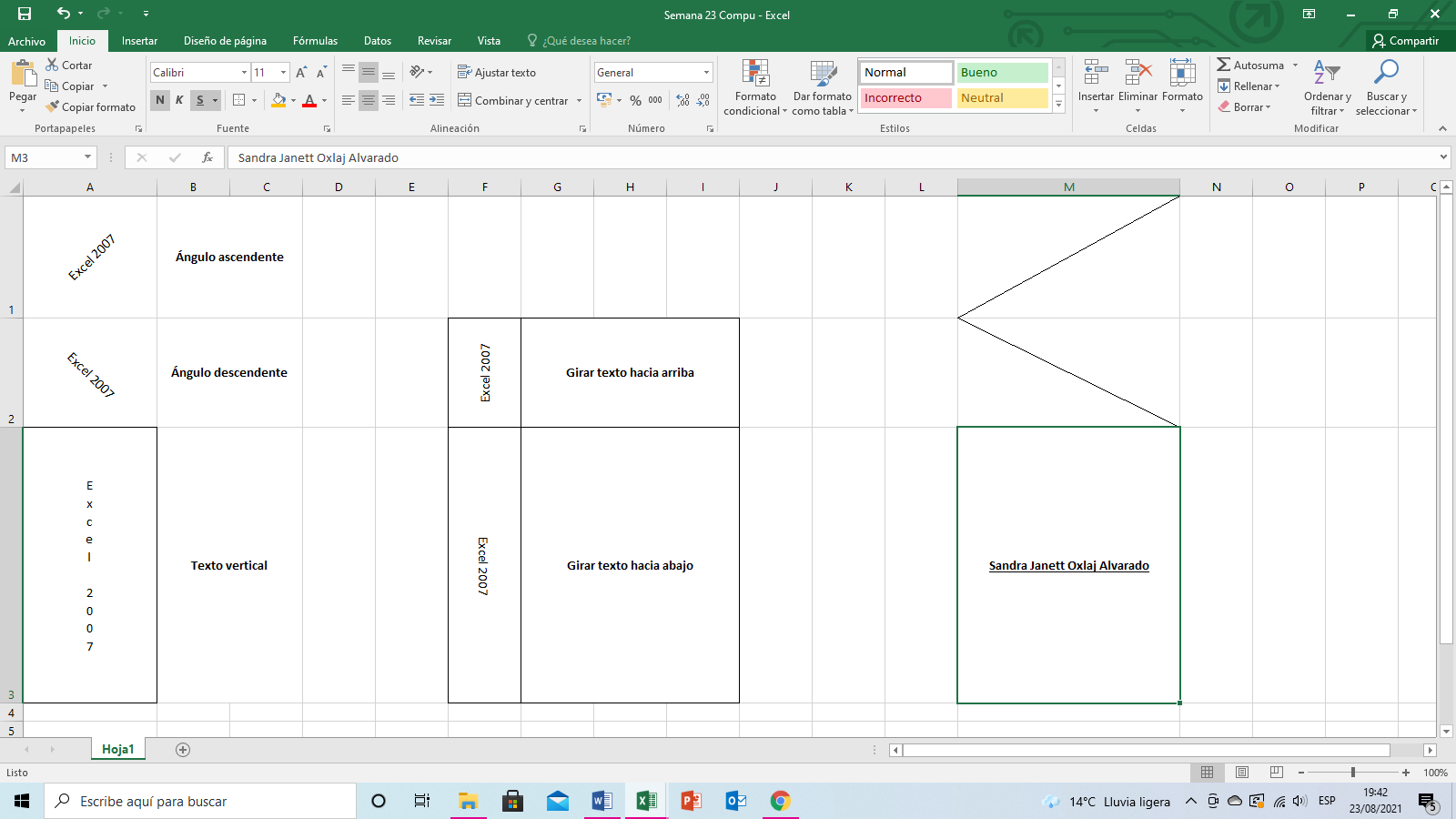This screenshot has width=1456, height=819.
Task: Click the Pegar (paste) clipboard icon
Action: [x=23, y=74]
